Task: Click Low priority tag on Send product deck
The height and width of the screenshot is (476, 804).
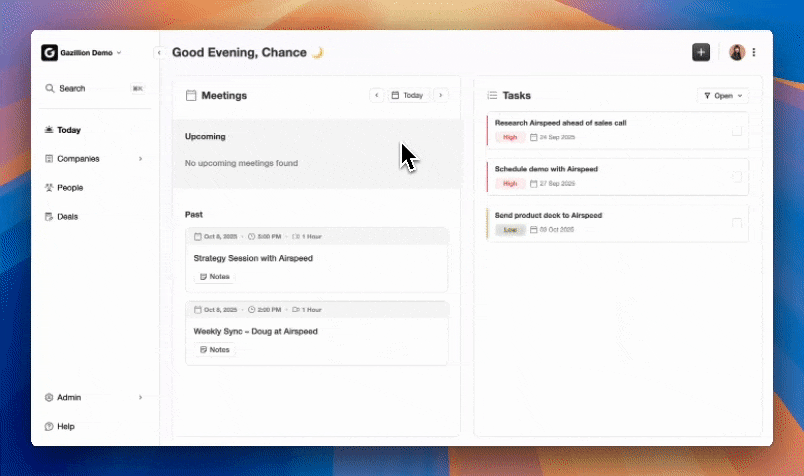Action: [x=510, y=230]
